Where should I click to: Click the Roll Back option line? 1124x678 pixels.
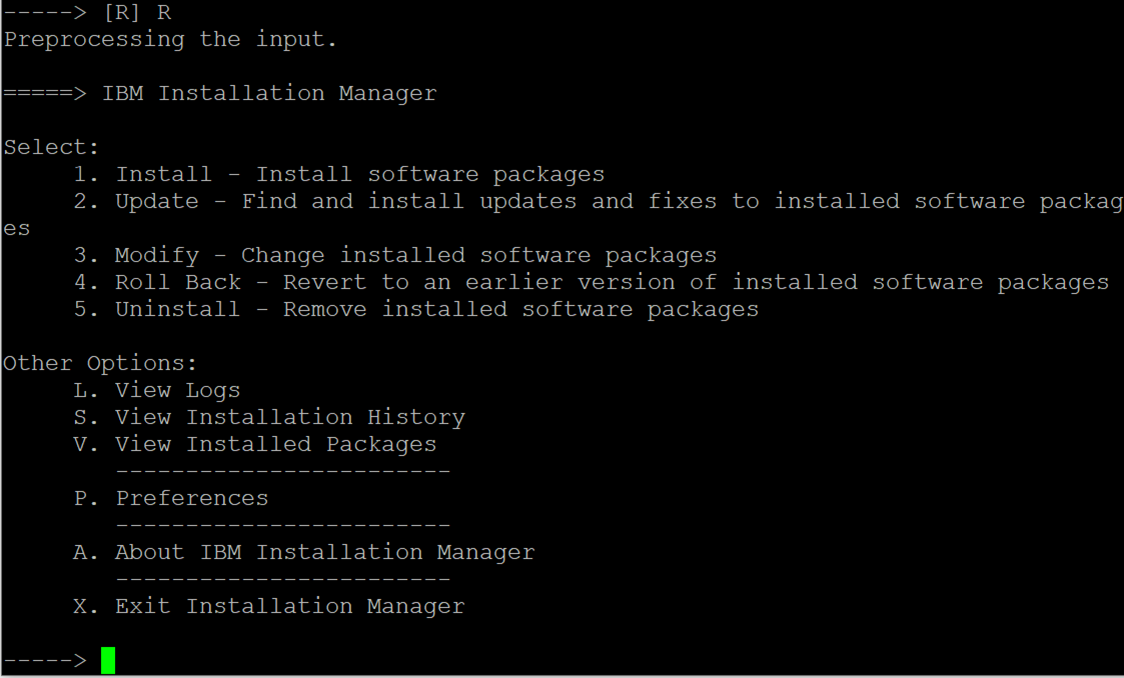click(x=591, y=282)
